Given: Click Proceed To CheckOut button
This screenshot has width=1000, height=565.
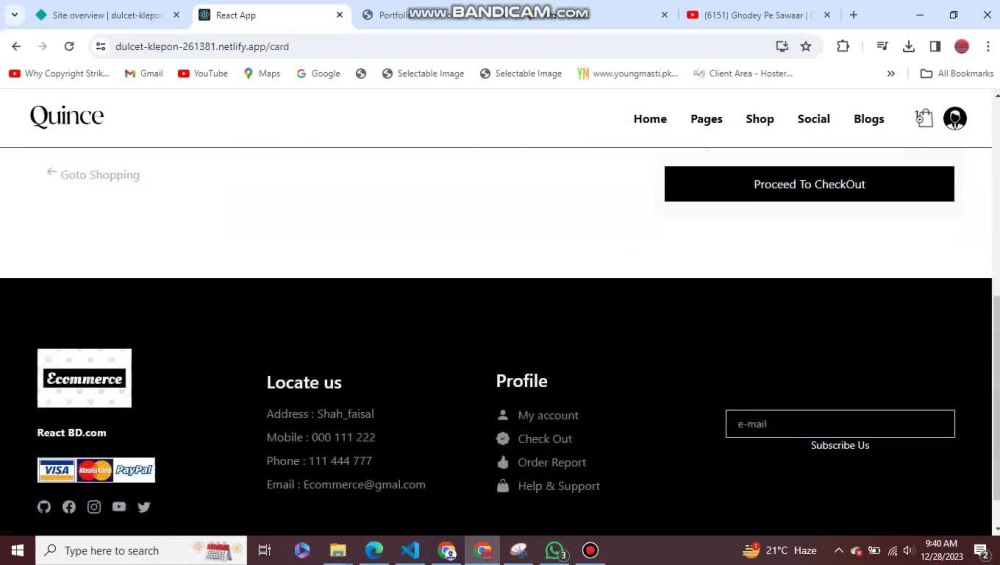Looking at the screenshot, I should pyautogui.click(x=809, y=184).
